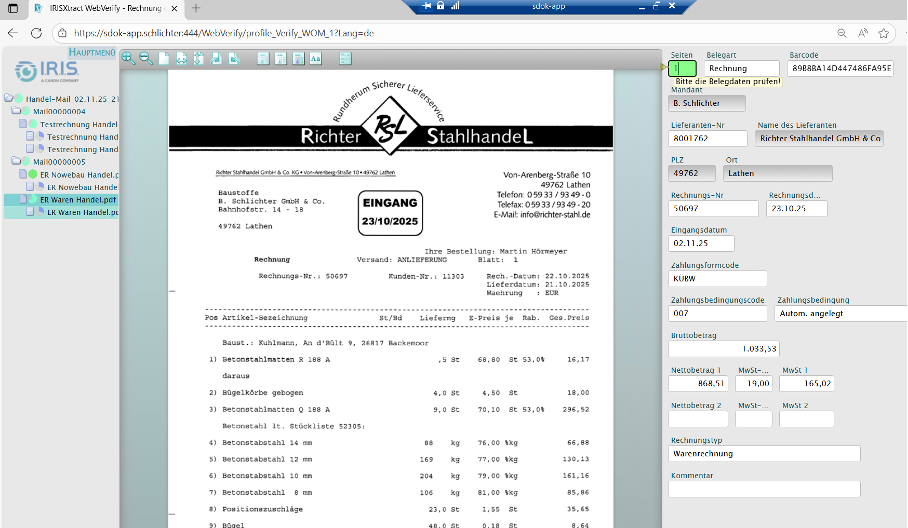Edit the Rechnungs-Nr field 50697
This screenshot has height=528, width=908.
click(x=713, y=208)
